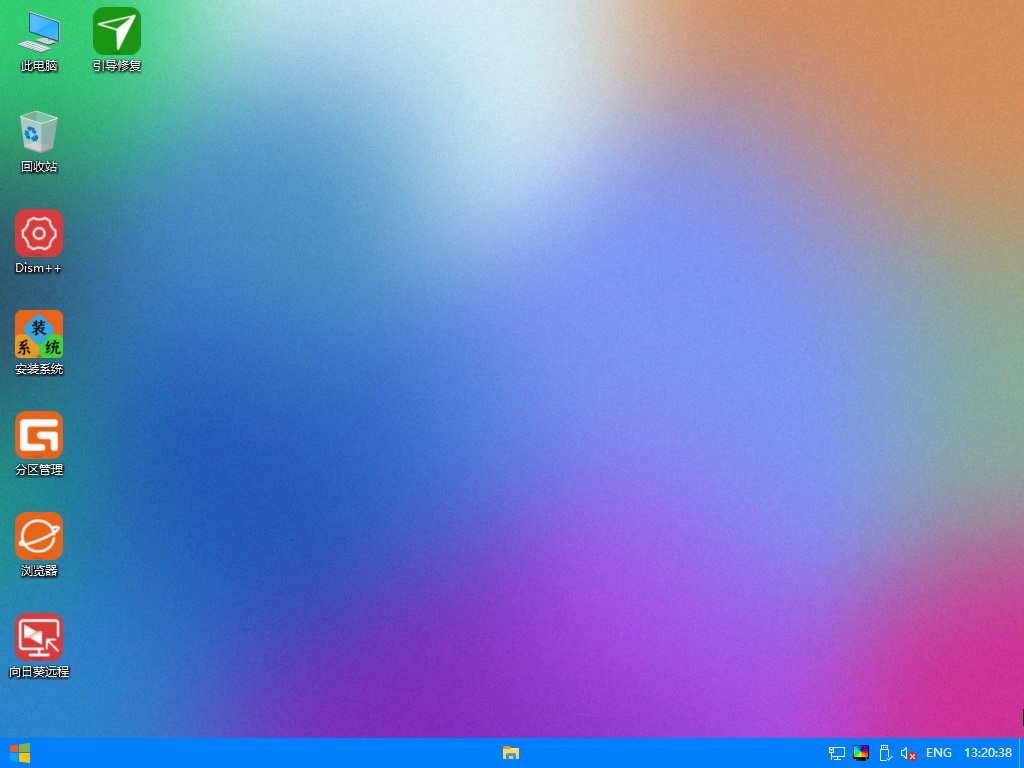1024x768 pixels.
Task: Click an empty area of the desktop wallpaper
Action: [500, 400]
